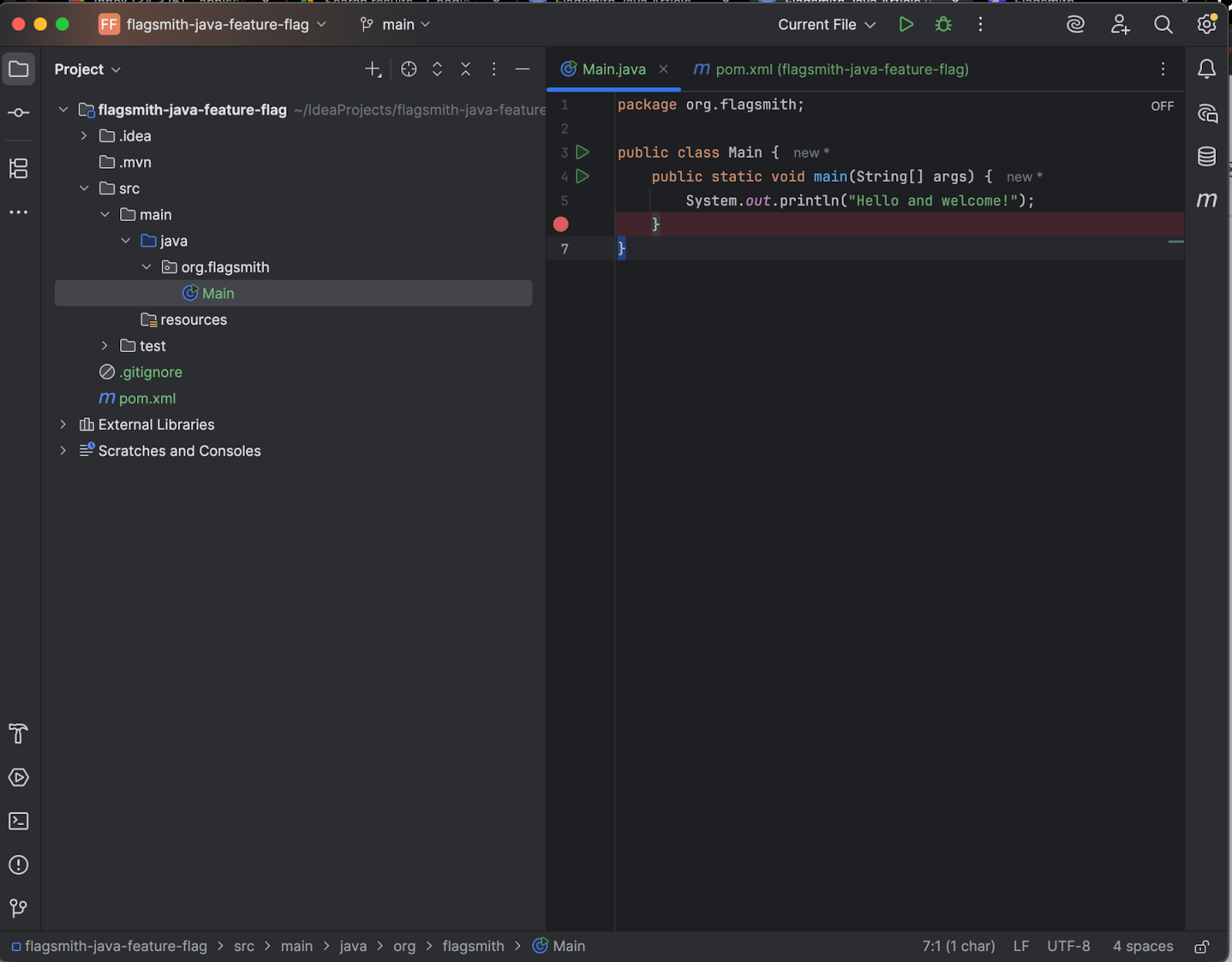Screen dimensions: 1232x962
Task: Toggle read-only lock icon in status bar
Action: 1202,947
